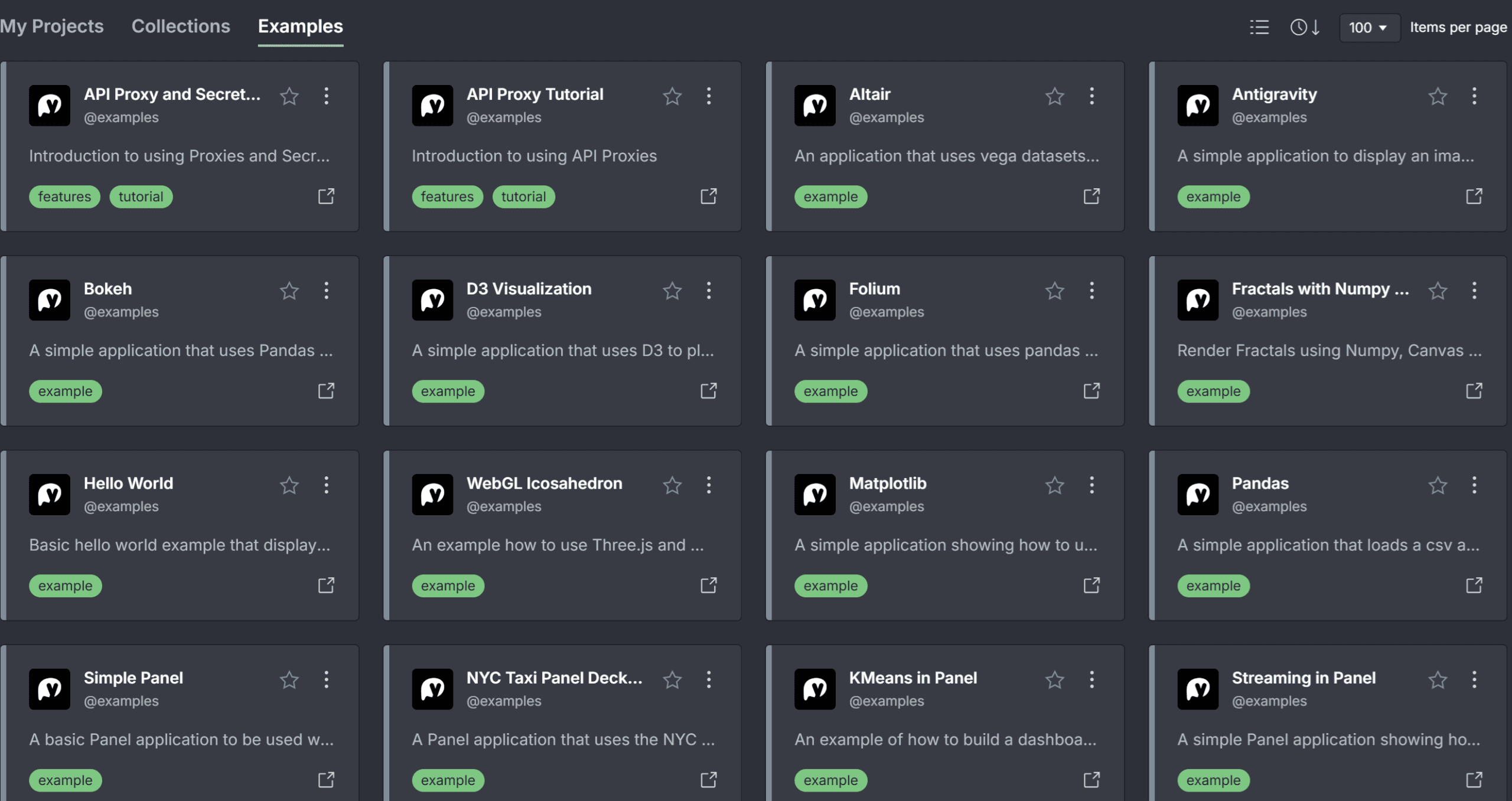1512x801 pixels.
Task: Open Bokeh example external link icon
Action: click(x=326, y=391)
